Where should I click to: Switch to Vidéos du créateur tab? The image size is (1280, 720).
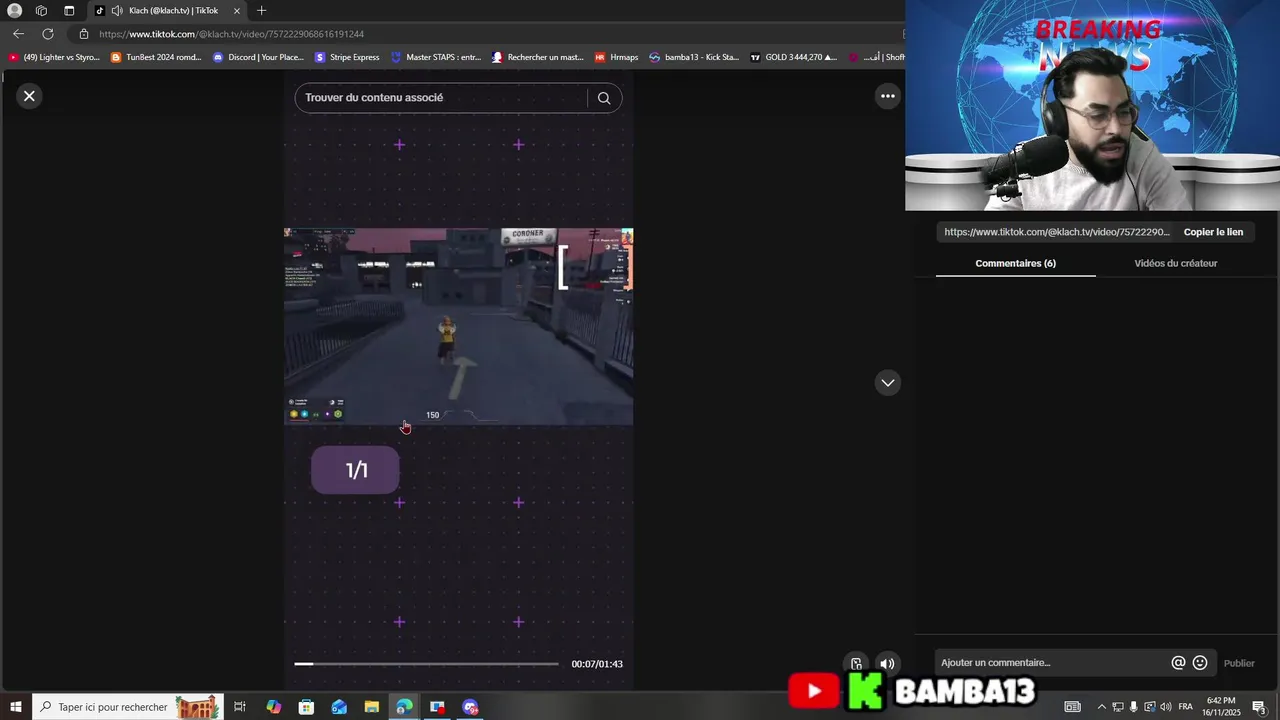pyautogui.click(x=1175, y=263)
